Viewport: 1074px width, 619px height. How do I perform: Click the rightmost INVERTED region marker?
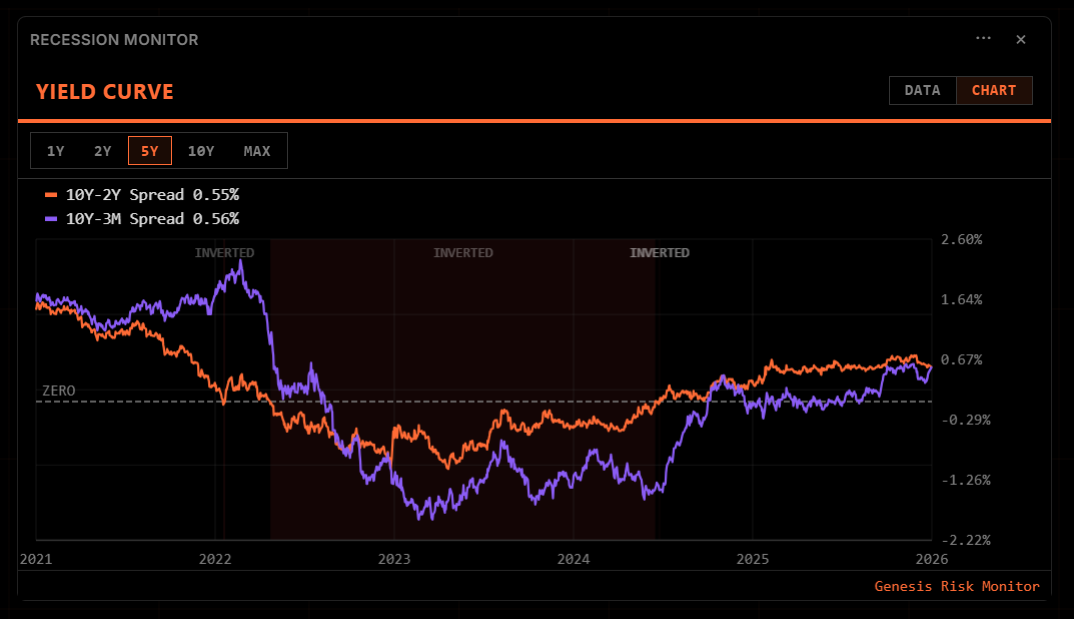659,252
